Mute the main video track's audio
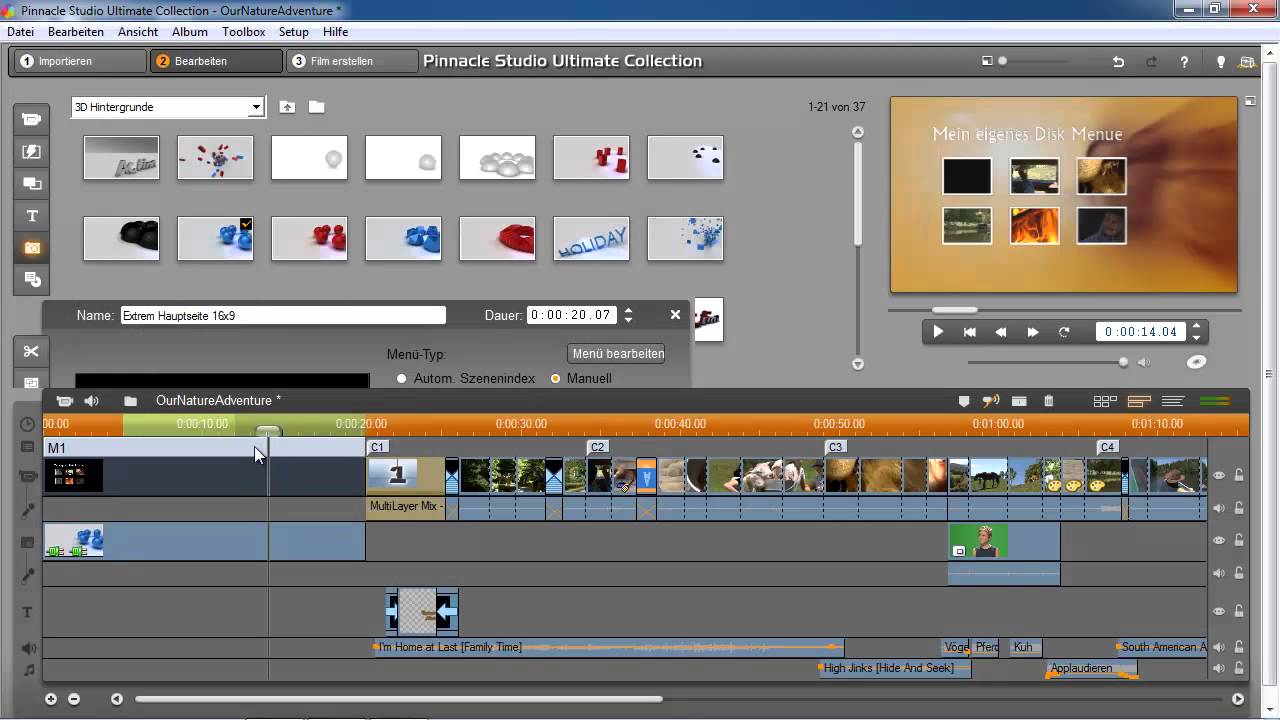The height and width of the screenshot is (720, 1280). click(1219, 508)
